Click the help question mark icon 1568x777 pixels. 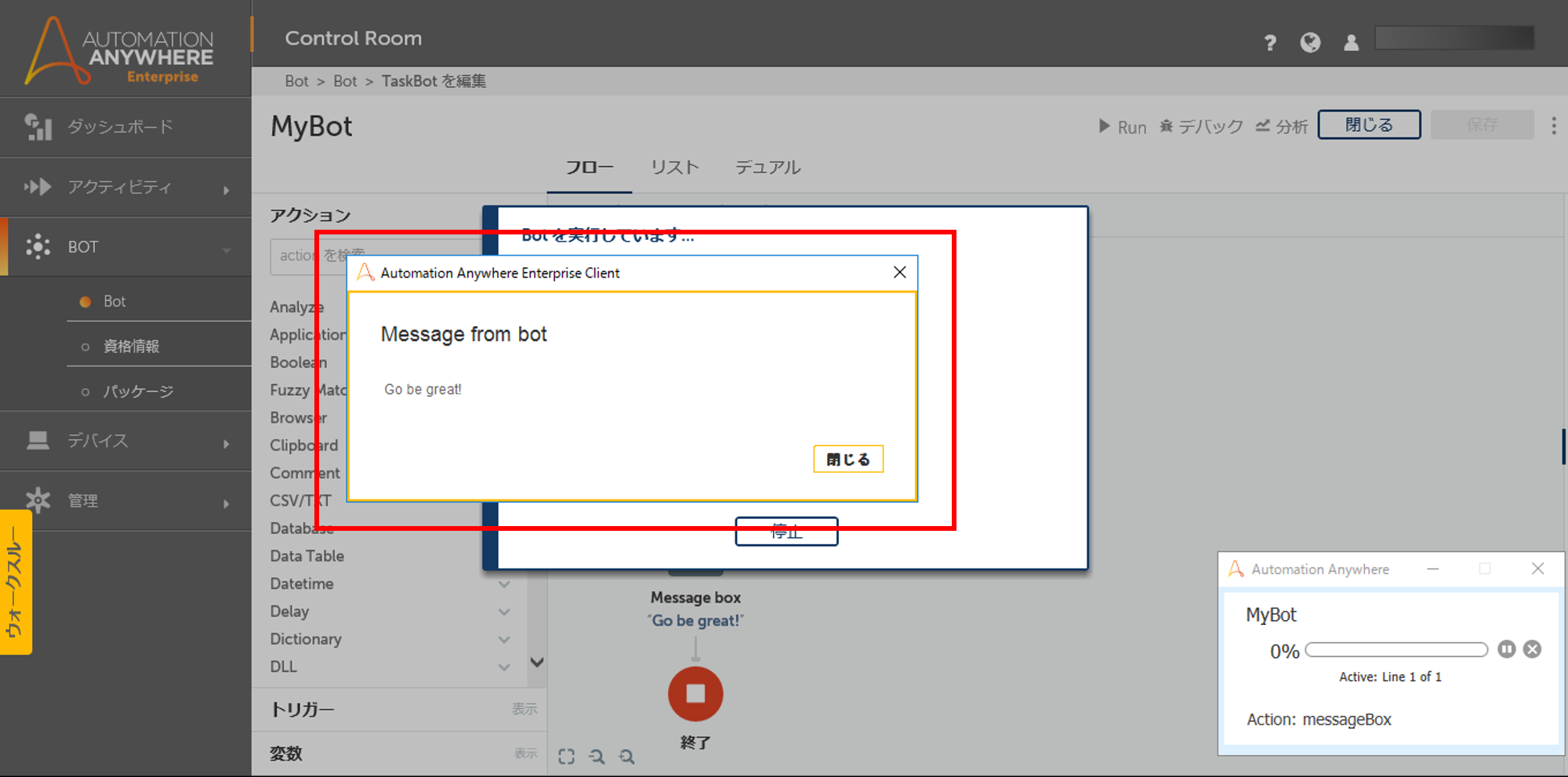point(1270,42)
